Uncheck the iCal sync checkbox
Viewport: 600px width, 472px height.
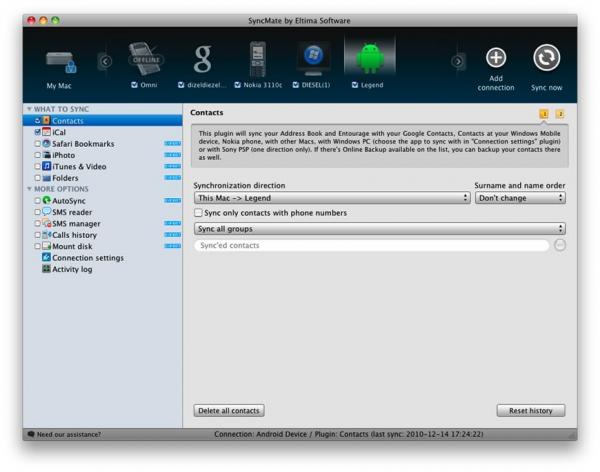(38, 132)
